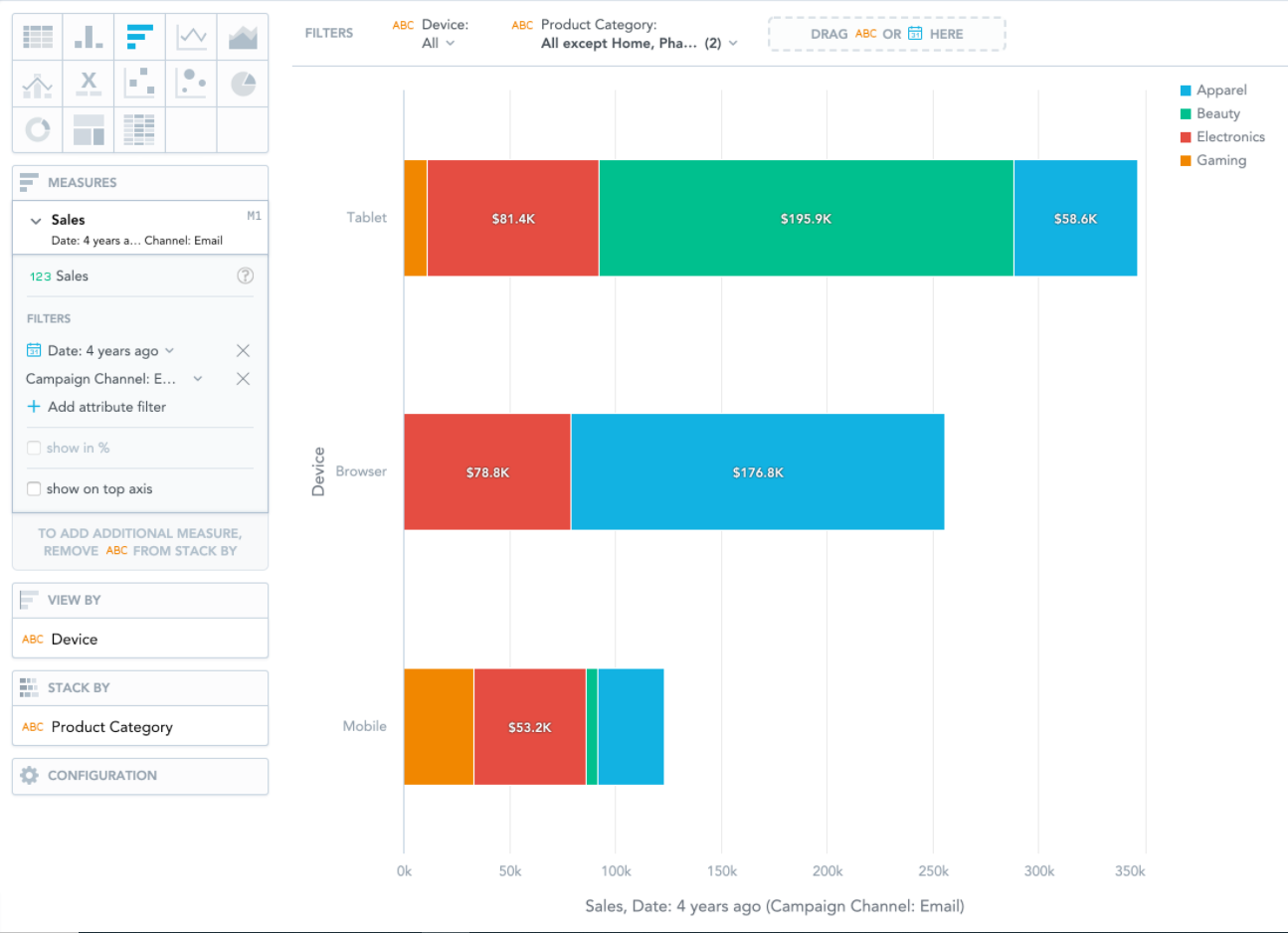Enable the 'show in %' checkbox
Image resolution: width=1288 pixels, height=933 pixels.
click(x=34, y=448)
